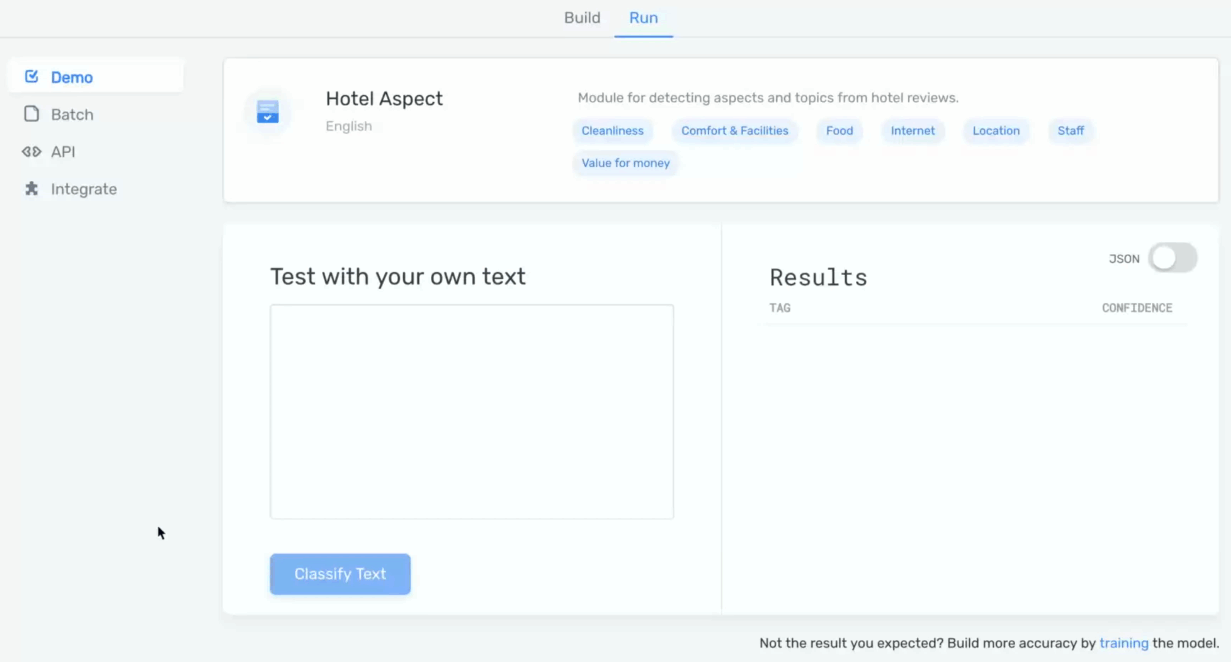Click the Hotel Aspect module icon

point(267,111)
